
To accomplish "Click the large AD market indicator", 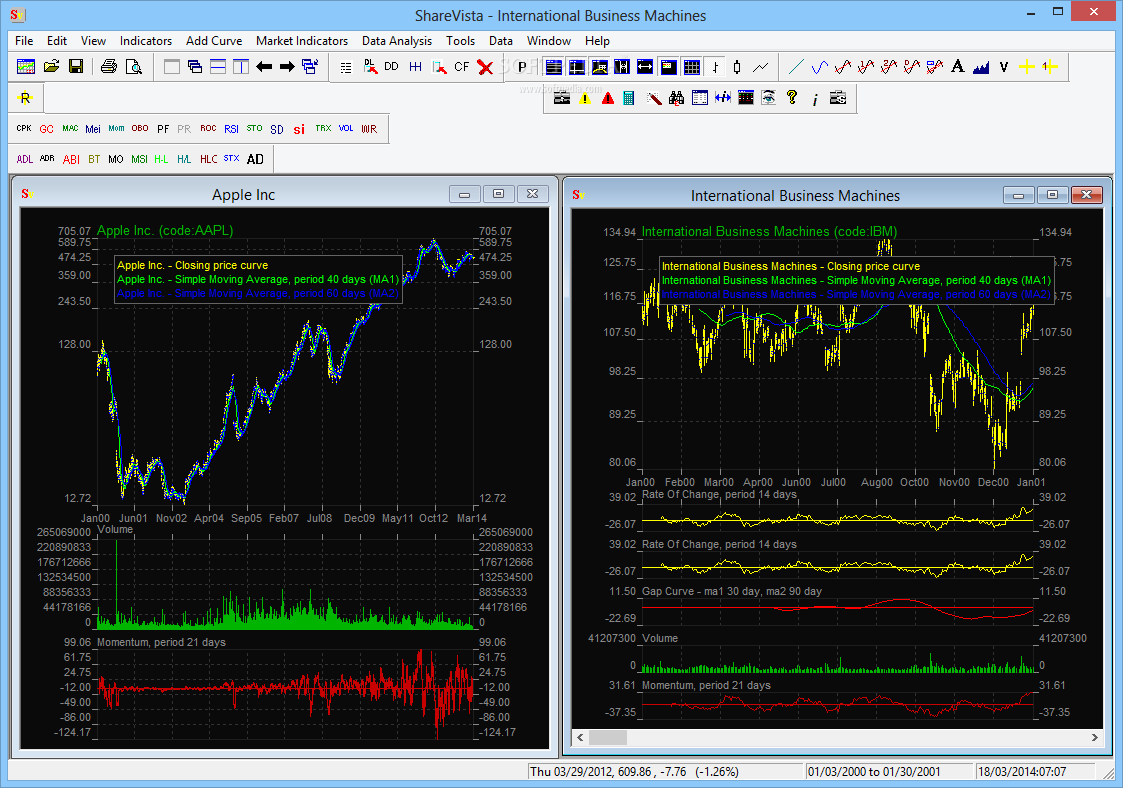I will point(255,159).
